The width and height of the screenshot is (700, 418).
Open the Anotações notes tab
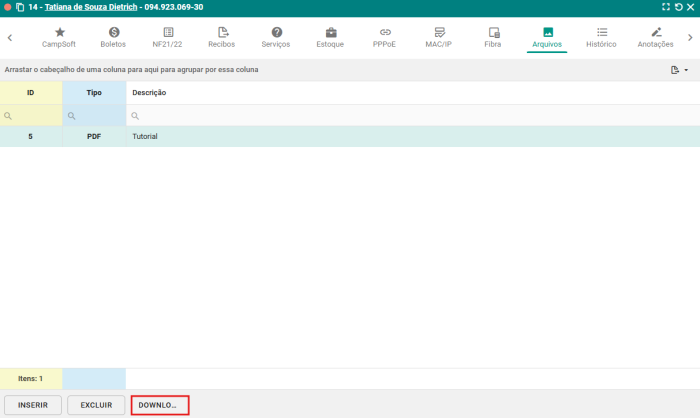[x=656, y=37]
